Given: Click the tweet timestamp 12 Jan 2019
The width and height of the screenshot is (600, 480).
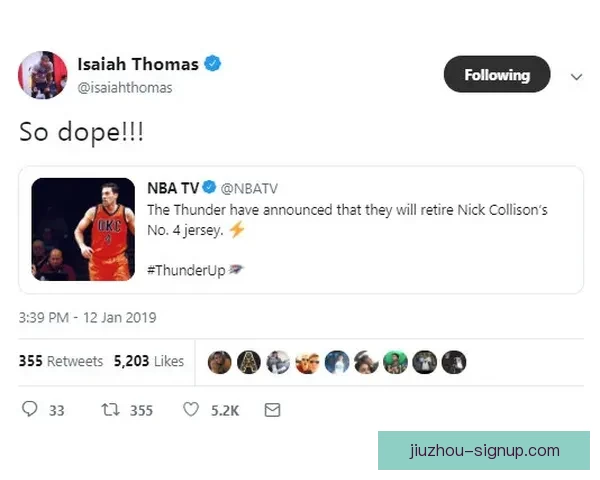Looking at the screenshot, I should (x=88, y=317).
